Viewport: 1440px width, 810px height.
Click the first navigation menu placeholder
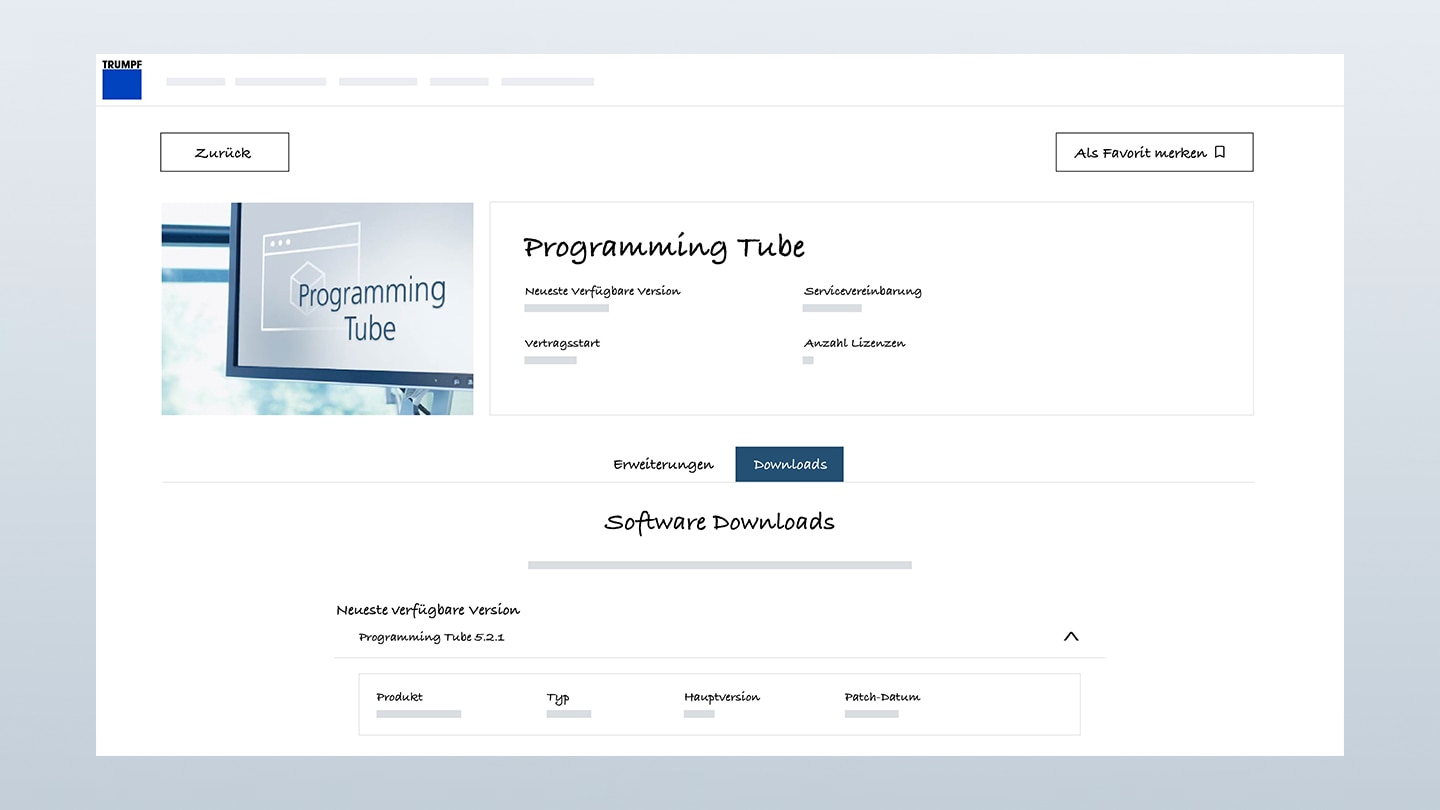[x=196, y=82]
